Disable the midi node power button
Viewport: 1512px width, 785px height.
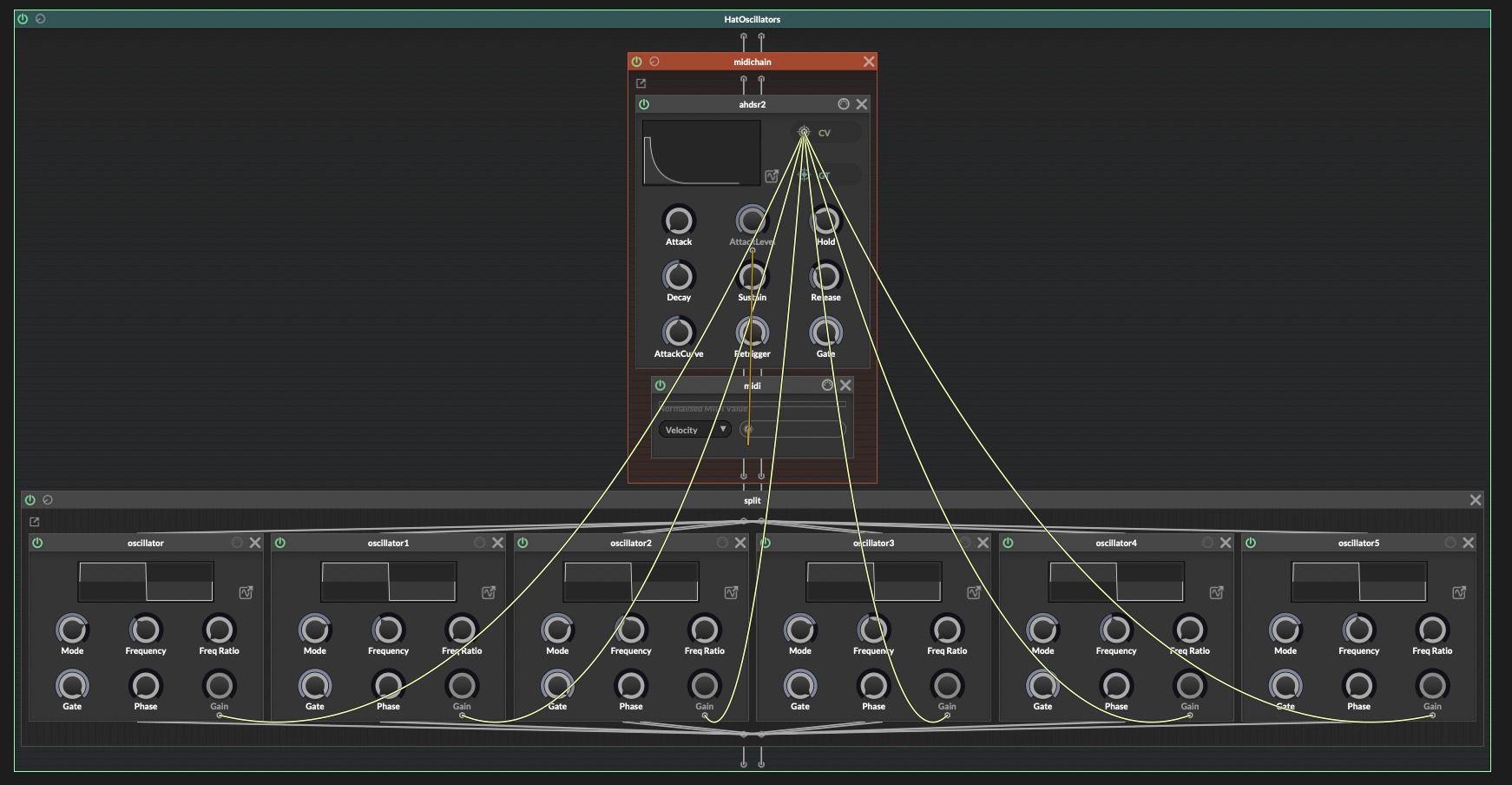(x=661, y=386)
